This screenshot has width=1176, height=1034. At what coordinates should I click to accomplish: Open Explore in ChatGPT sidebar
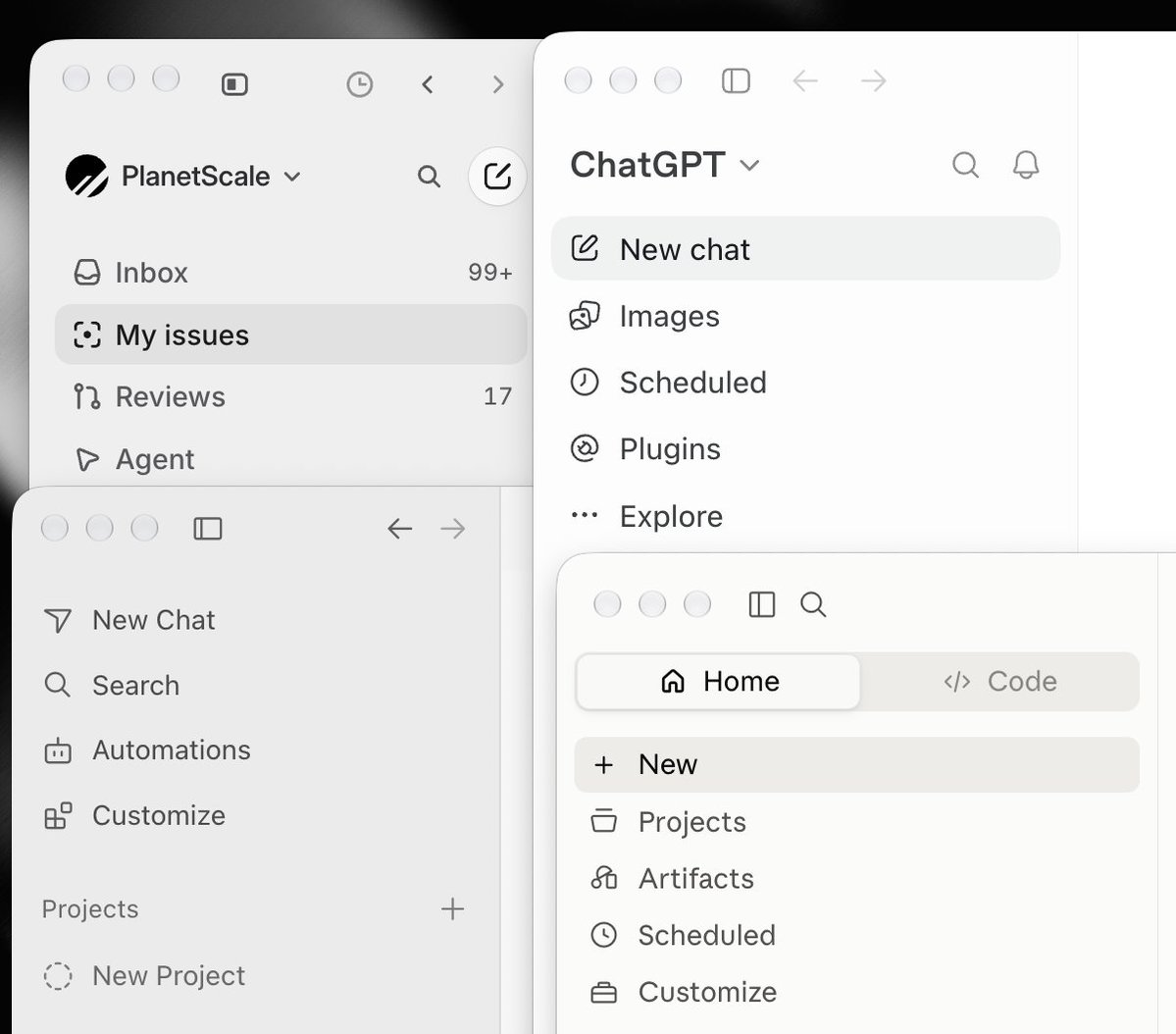805,515
